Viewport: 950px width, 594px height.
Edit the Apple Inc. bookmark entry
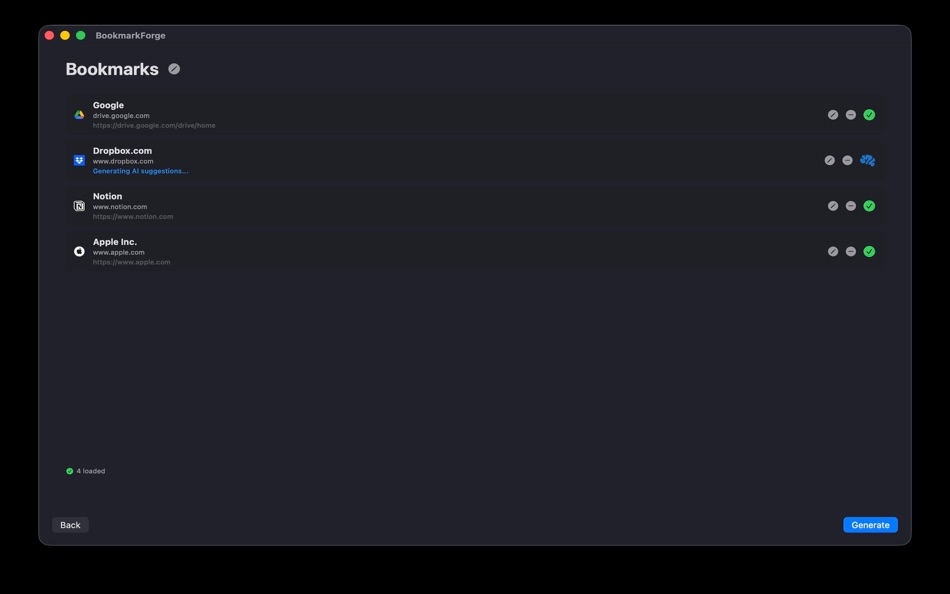coord(833,251)
